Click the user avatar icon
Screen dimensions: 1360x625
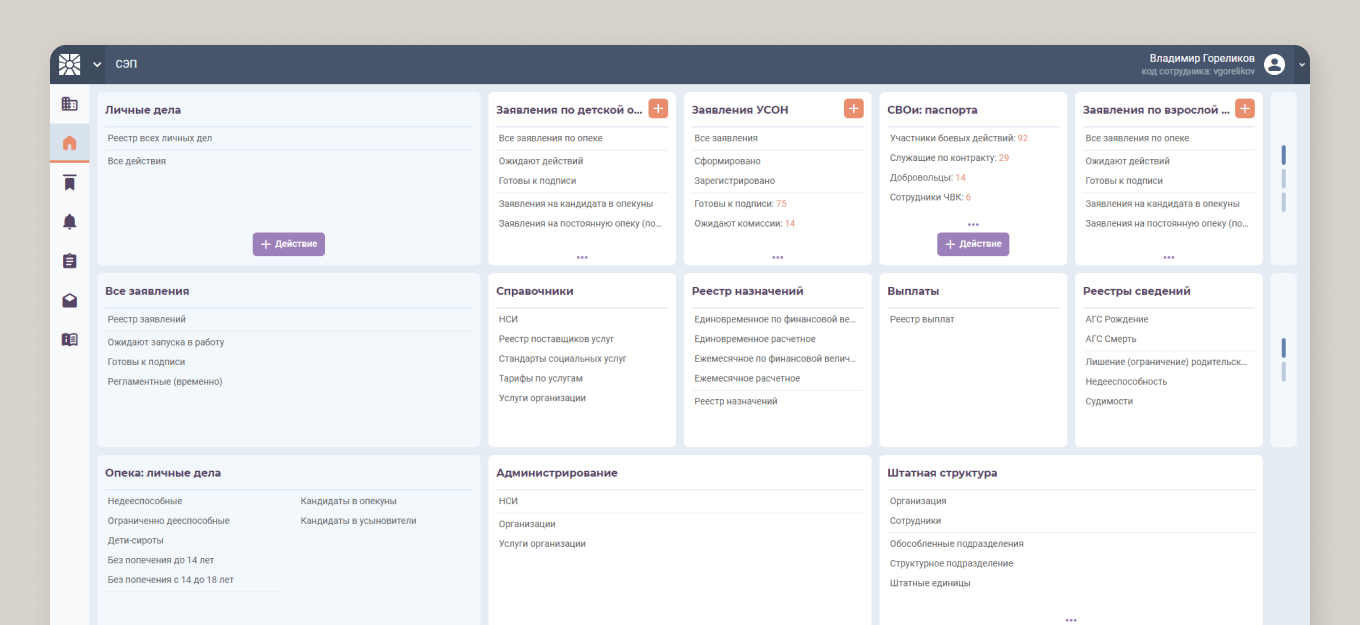[x=1274, y=64]
